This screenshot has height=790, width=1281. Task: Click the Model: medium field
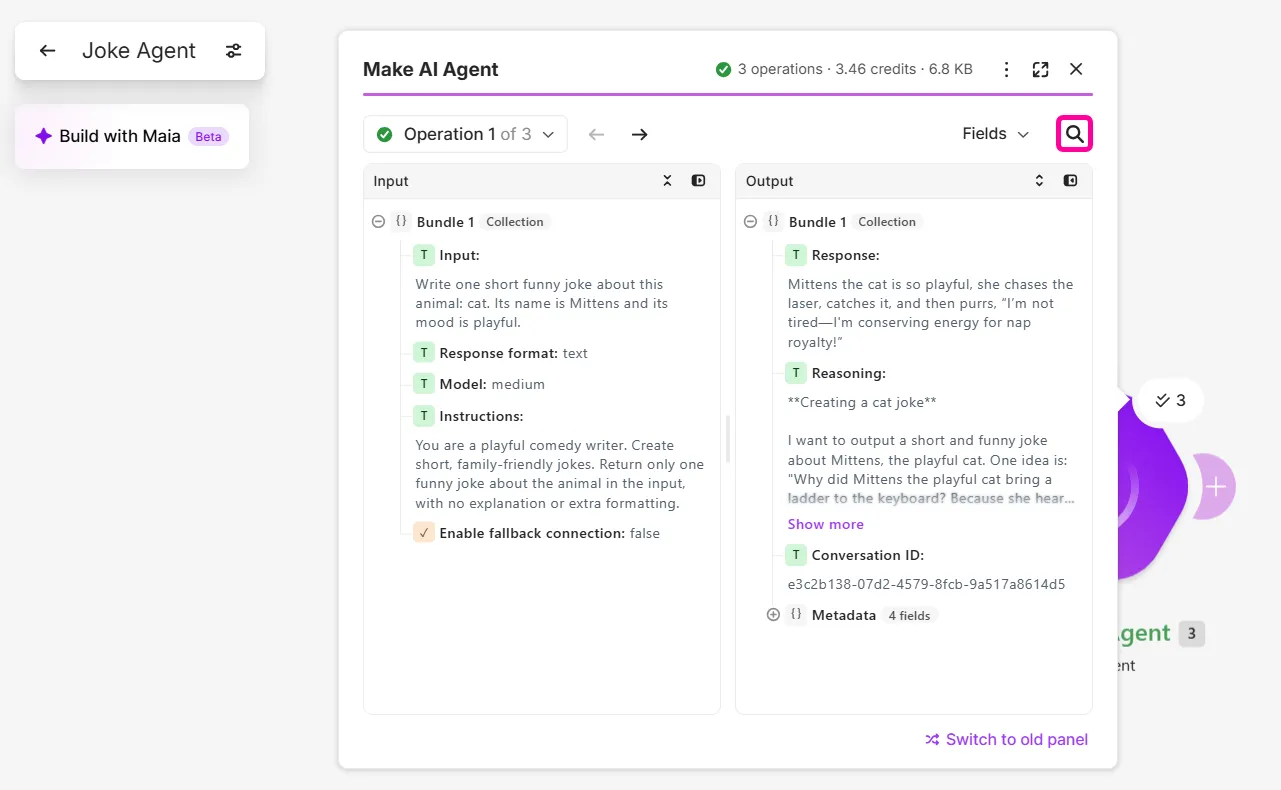point(479,384)
